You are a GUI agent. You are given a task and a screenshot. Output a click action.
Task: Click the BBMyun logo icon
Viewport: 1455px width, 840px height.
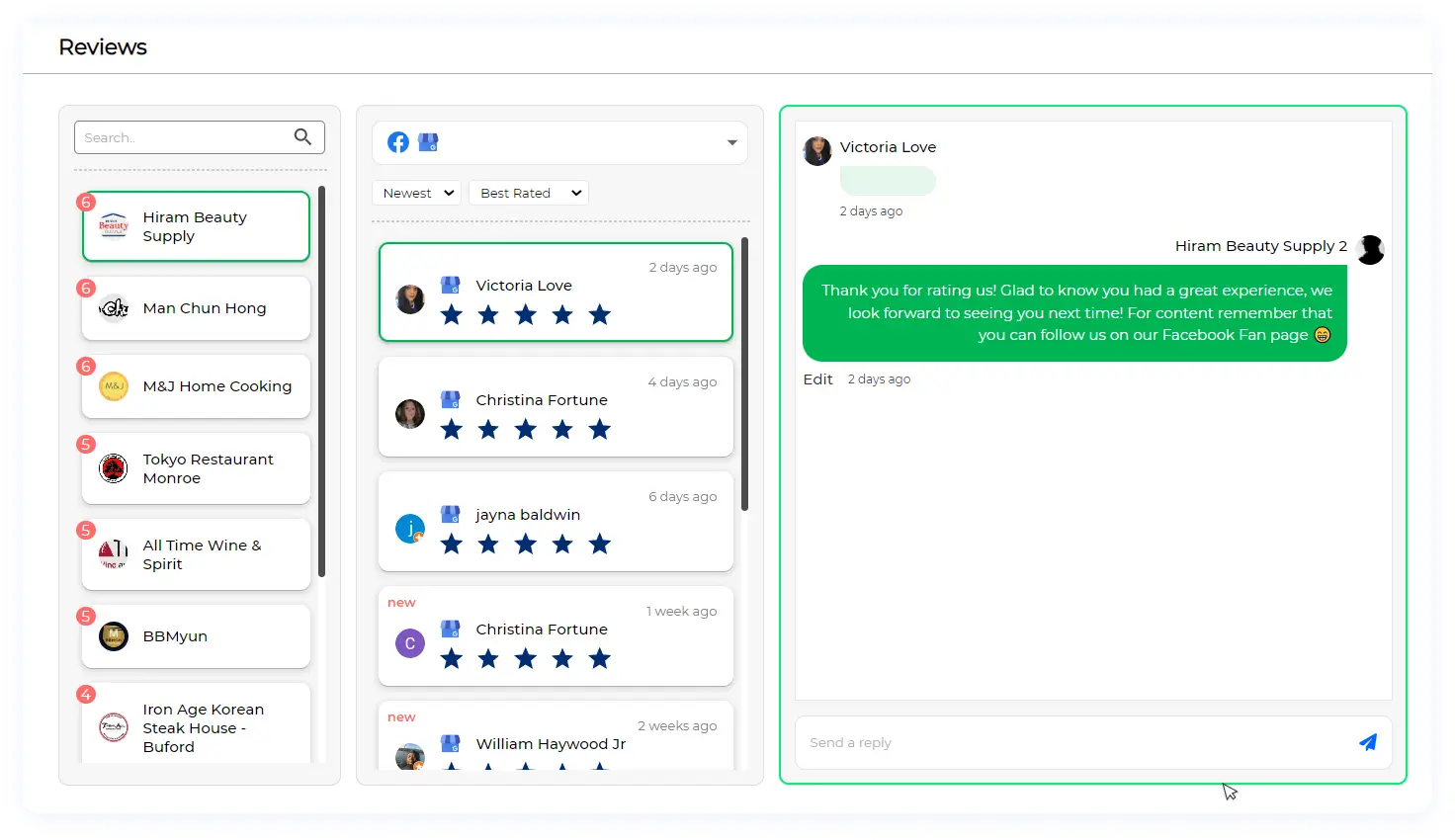tap(114, 636)
